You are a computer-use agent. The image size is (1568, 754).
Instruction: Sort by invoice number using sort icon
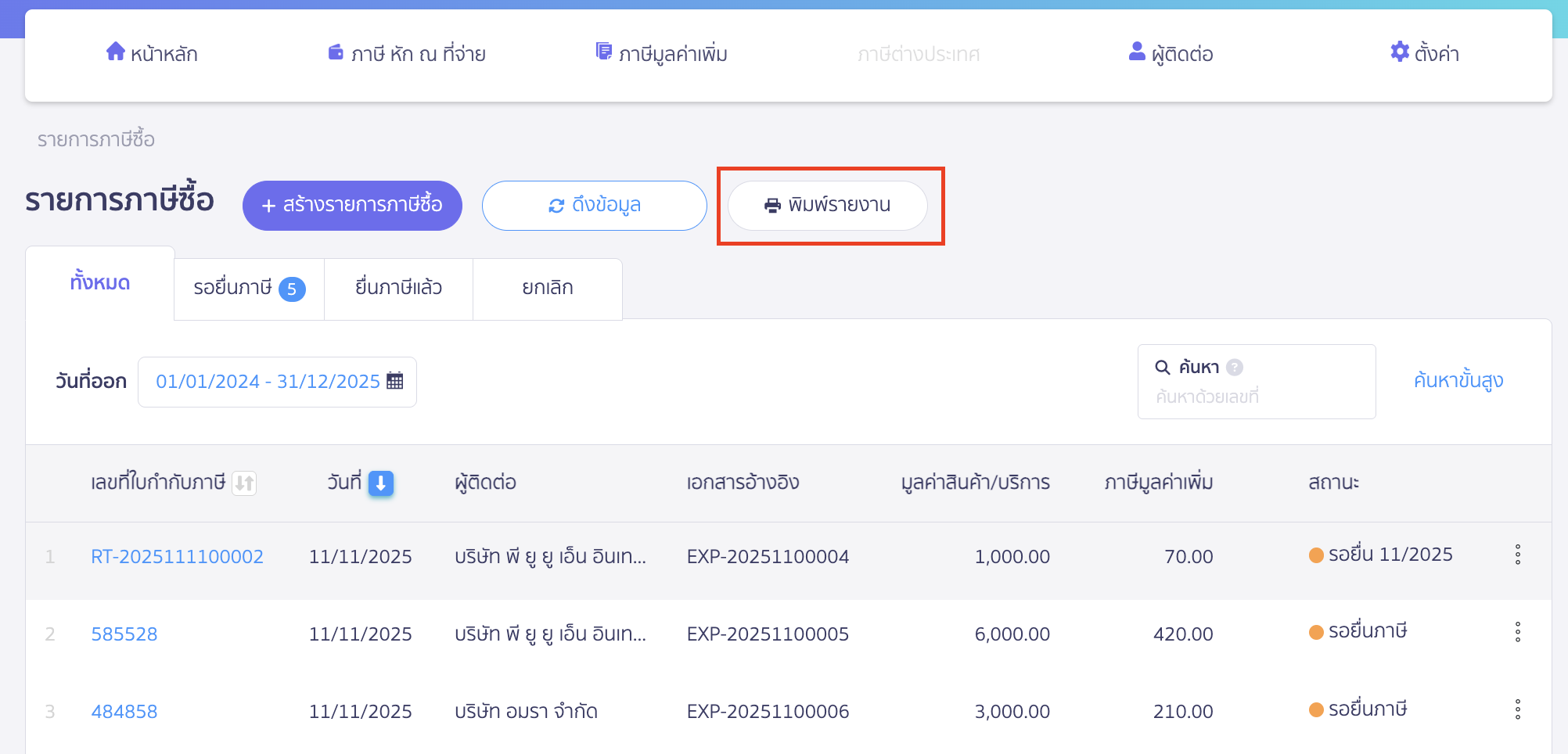tap(244, 483)
